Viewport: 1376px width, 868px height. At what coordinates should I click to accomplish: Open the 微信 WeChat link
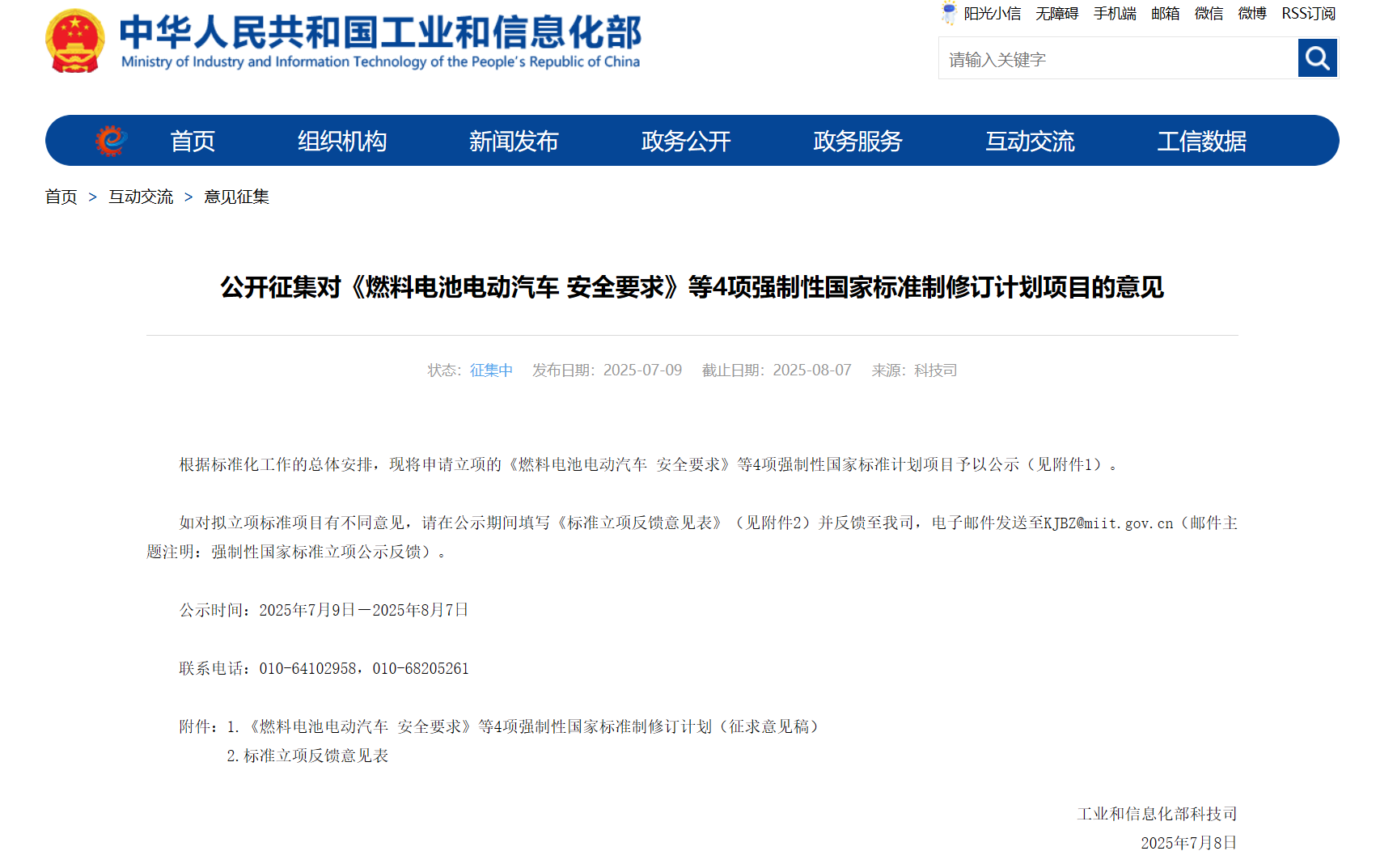(1208, 14)
